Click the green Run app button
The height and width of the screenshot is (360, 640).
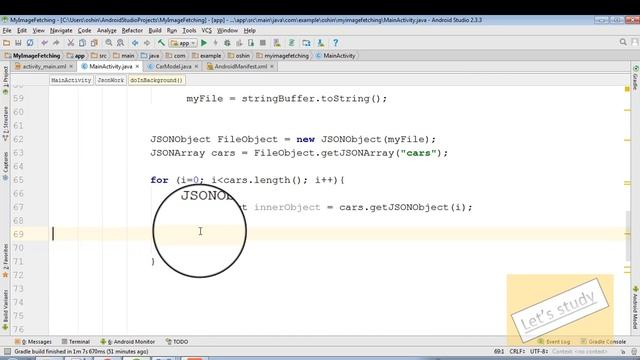[x=204, y=43]
